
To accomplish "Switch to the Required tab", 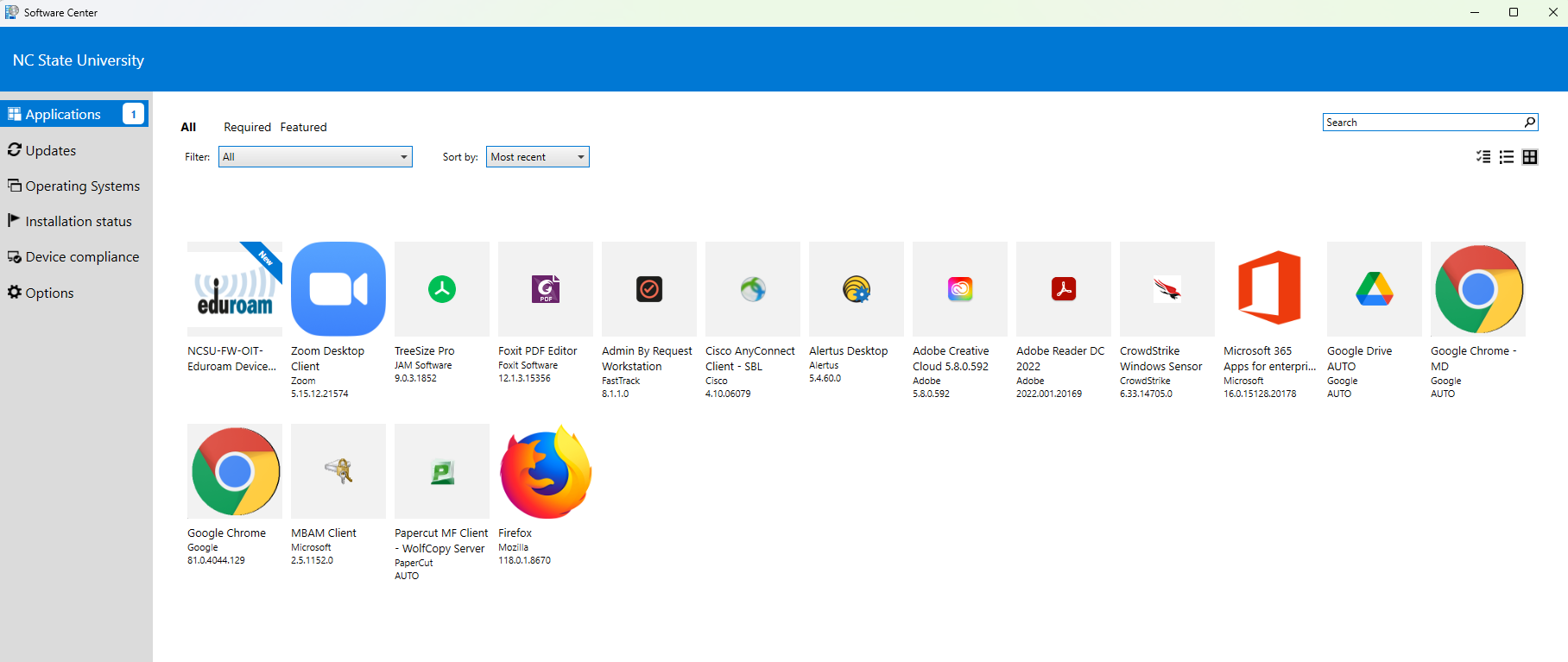I will point(247,127).
